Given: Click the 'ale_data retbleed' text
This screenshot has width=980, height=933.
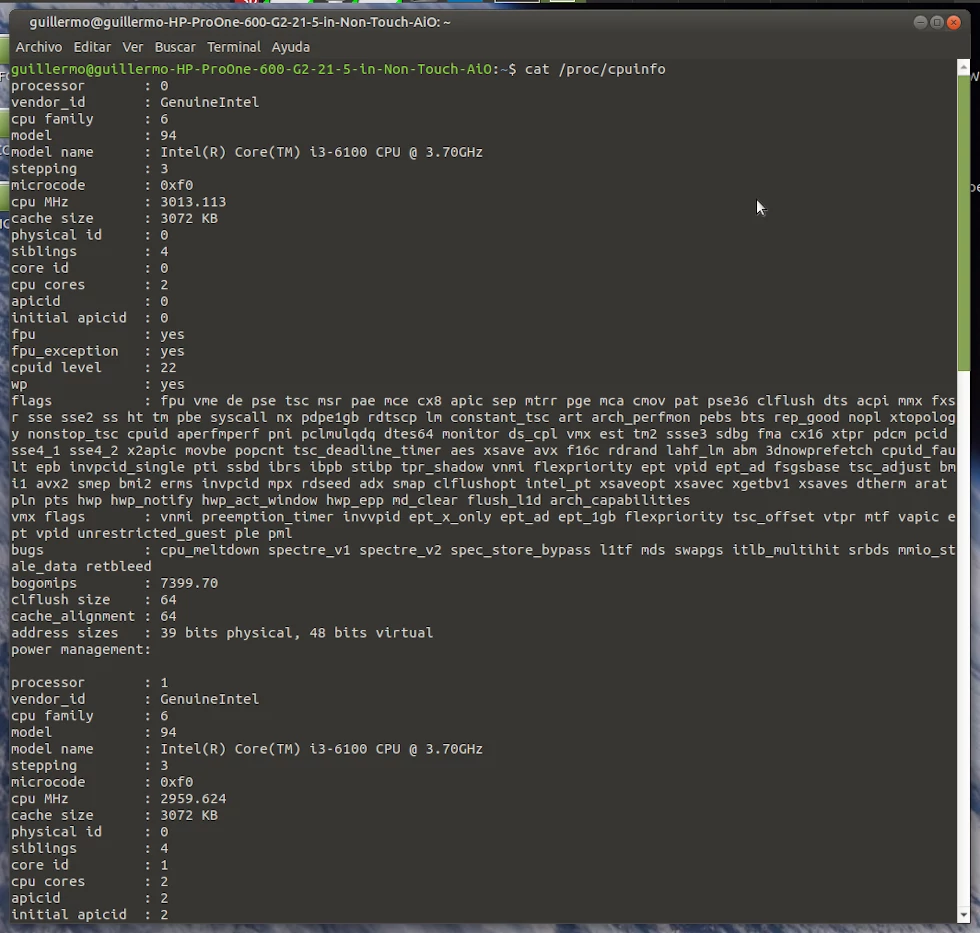Looking at the screenshot, I should [81, 566].
